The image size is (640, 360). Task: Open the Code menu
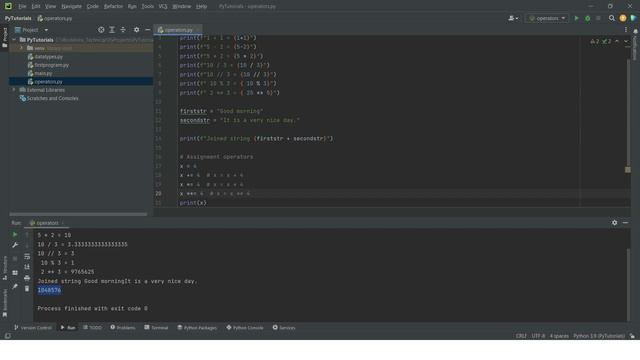pyautogui.click(x=93, y=7)
